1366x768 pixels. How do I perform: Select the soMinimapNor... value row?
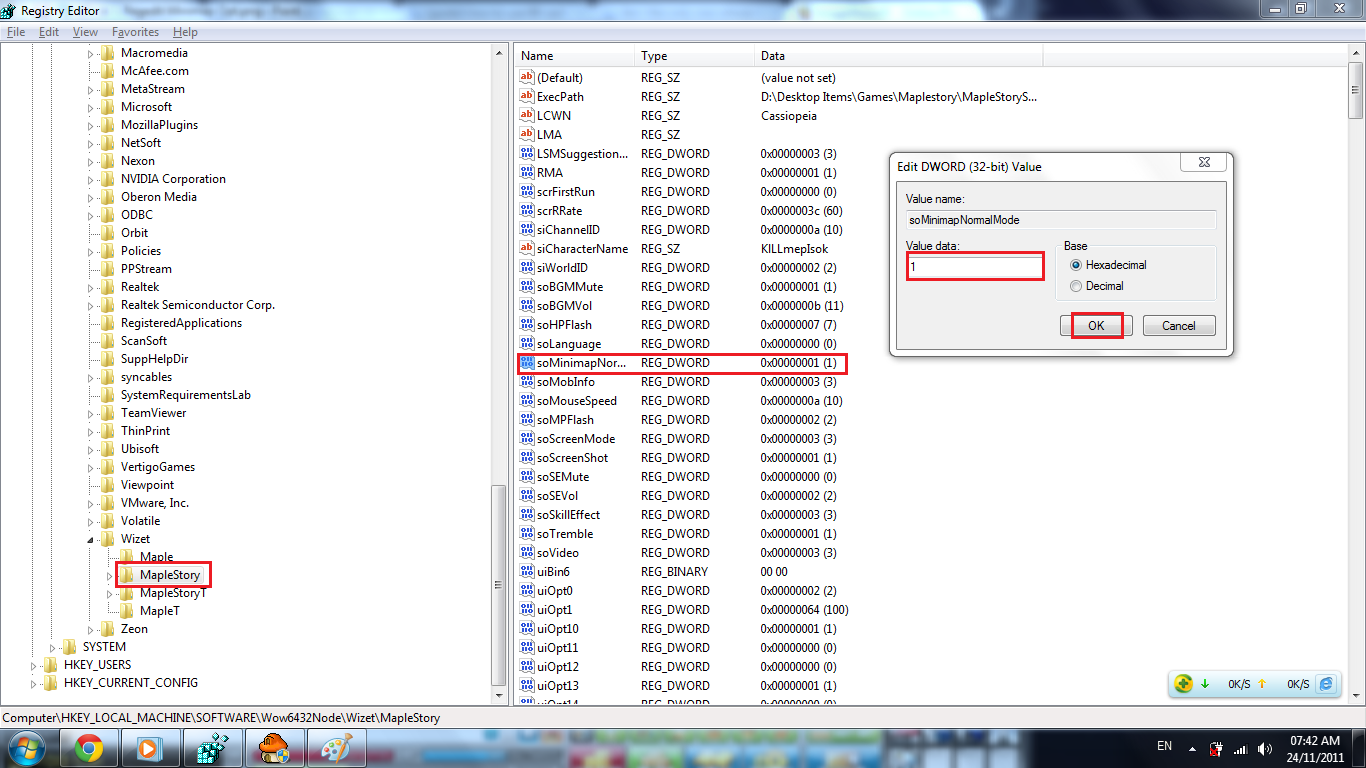click(x=682, y=363)
